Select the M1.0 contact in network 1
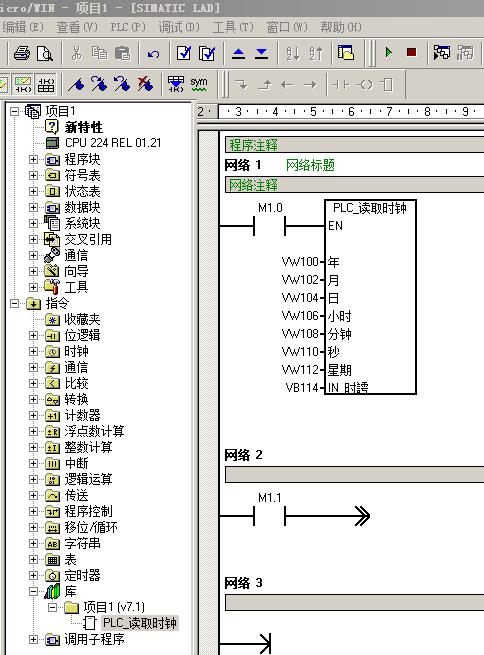 click(270, 226)
